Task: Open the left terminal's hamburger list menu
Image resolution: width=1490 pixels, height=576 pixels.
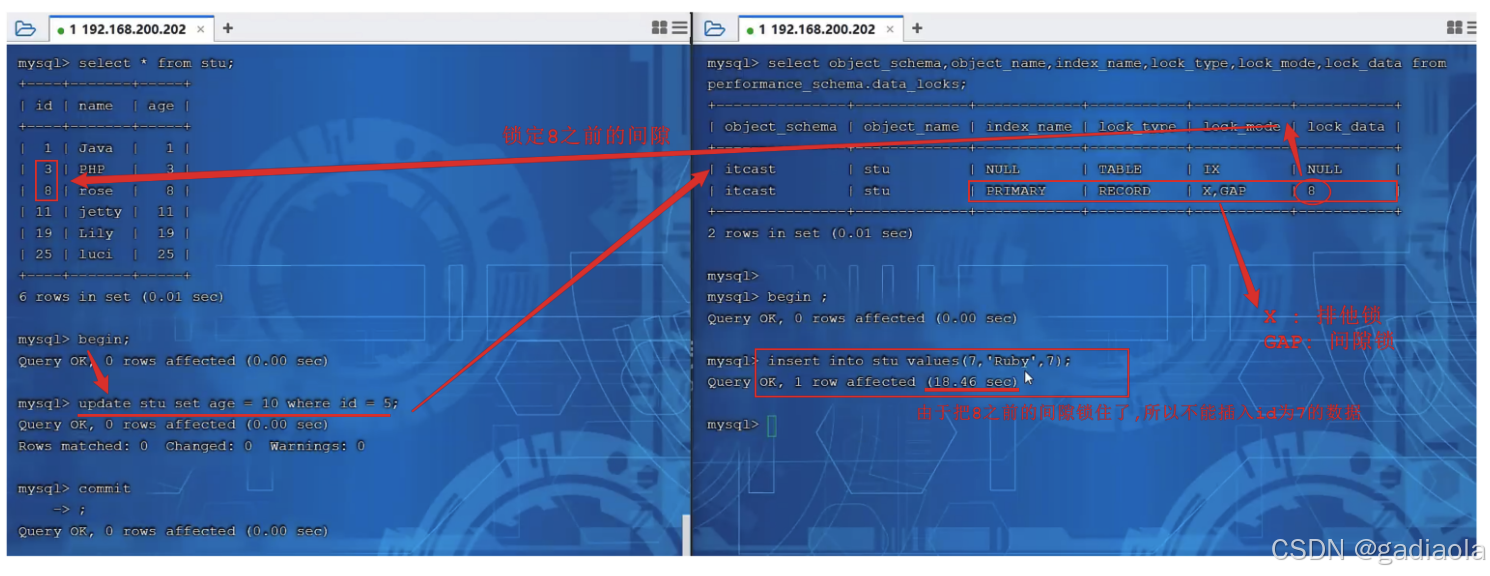Action: pos(680,29)
